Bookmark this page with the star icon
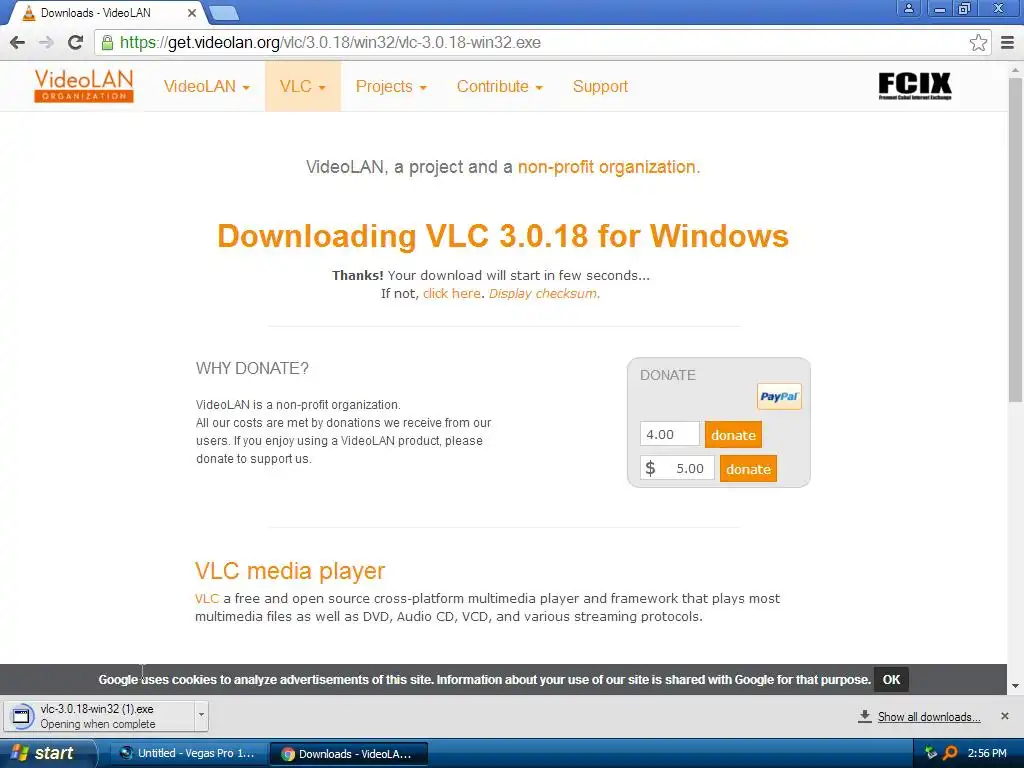 click(x=978, y=42)
